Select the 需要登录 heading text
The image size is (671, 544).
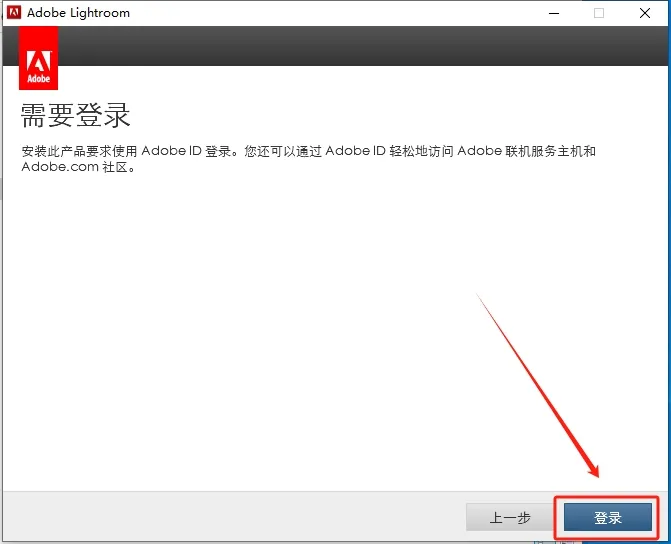tap(75, 115)
